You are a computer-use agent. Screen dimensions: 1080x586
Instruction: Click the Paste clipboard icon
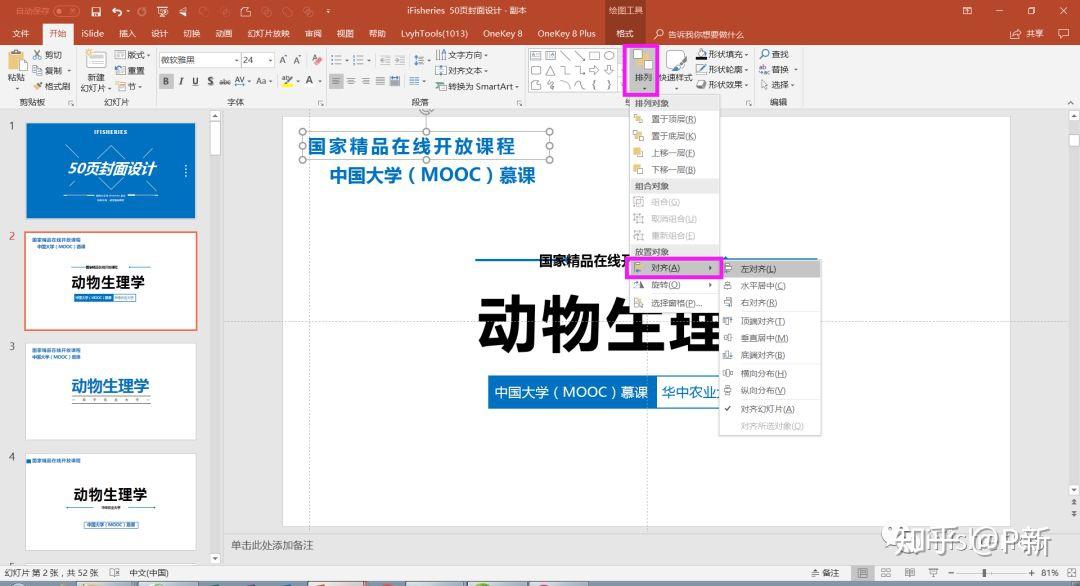pyautogui.click(x=17, y=63)
